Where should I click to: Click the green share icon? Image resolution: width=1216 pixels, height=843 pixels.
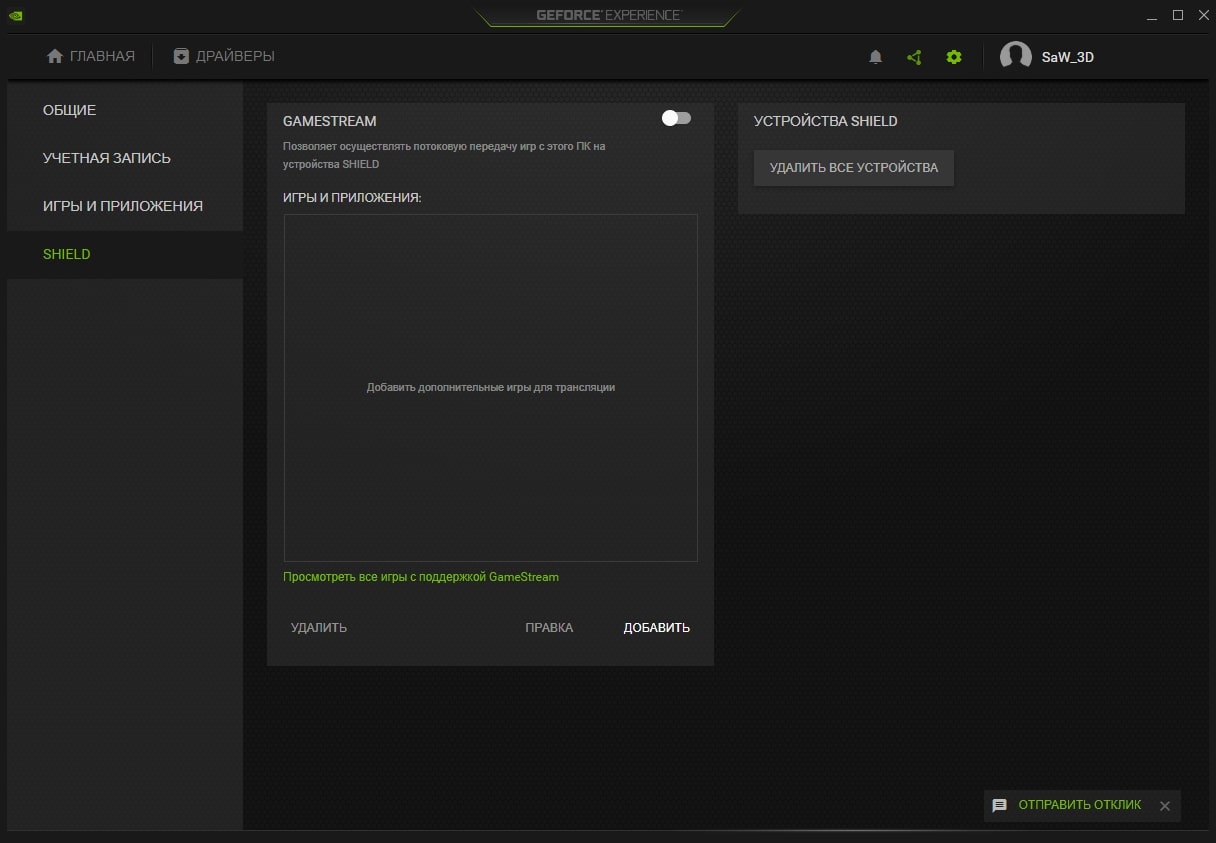pos(914,57)
